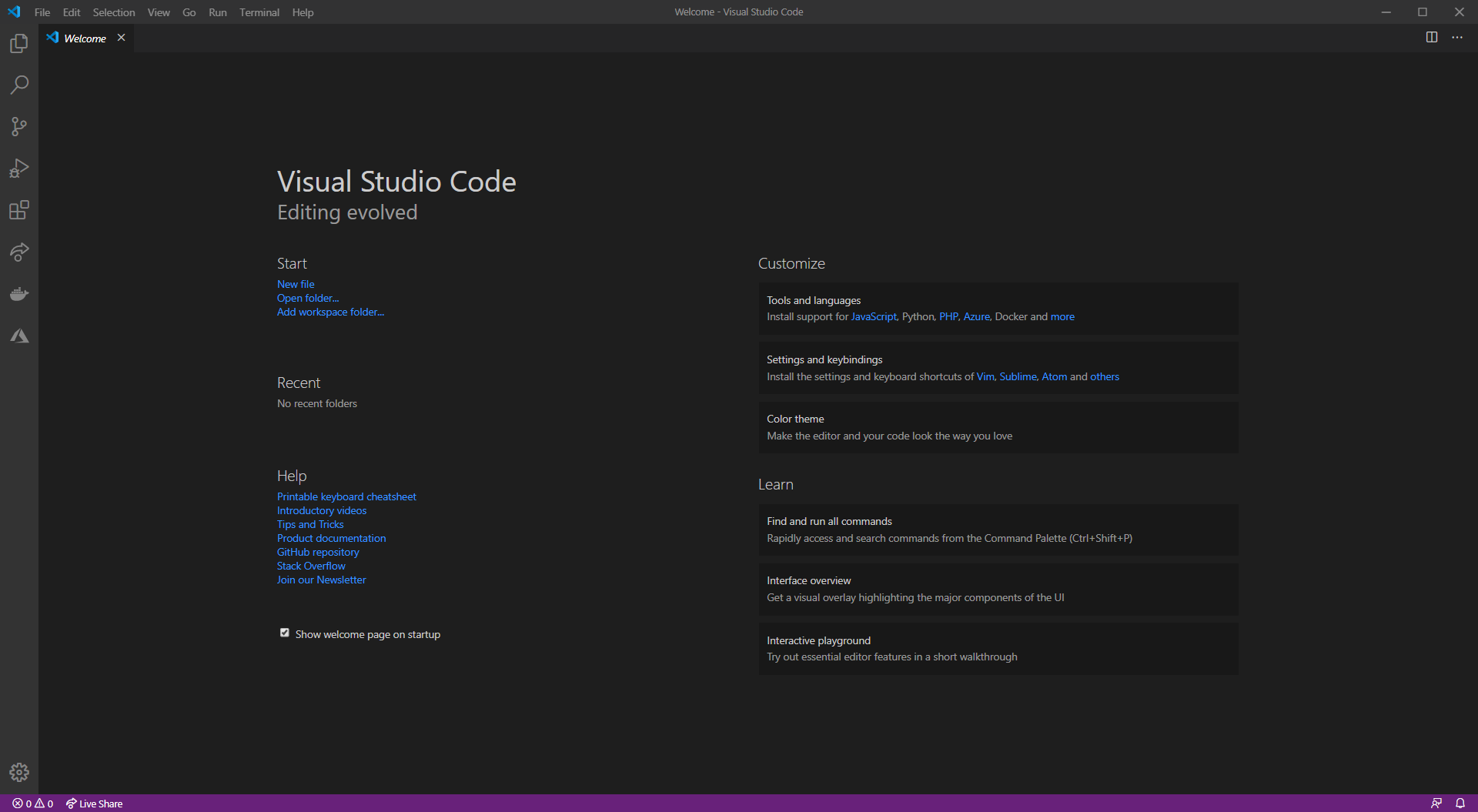Open Problems via the errors and warnings counter
Viewport: 1478px width, 812px height.
tap(33, 803)
